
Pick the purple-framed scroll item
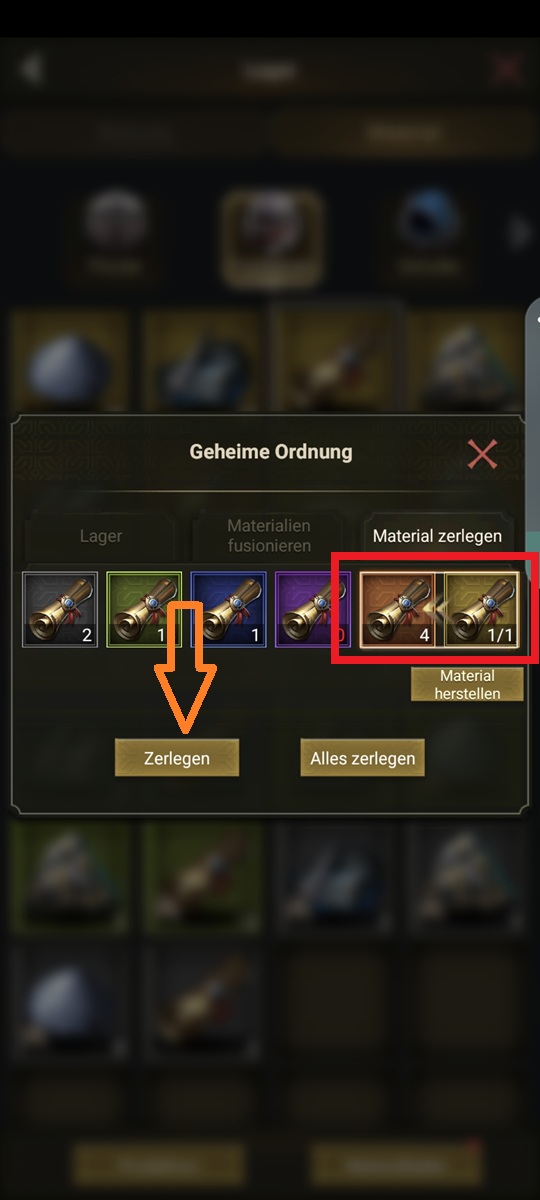coord(313,609)
